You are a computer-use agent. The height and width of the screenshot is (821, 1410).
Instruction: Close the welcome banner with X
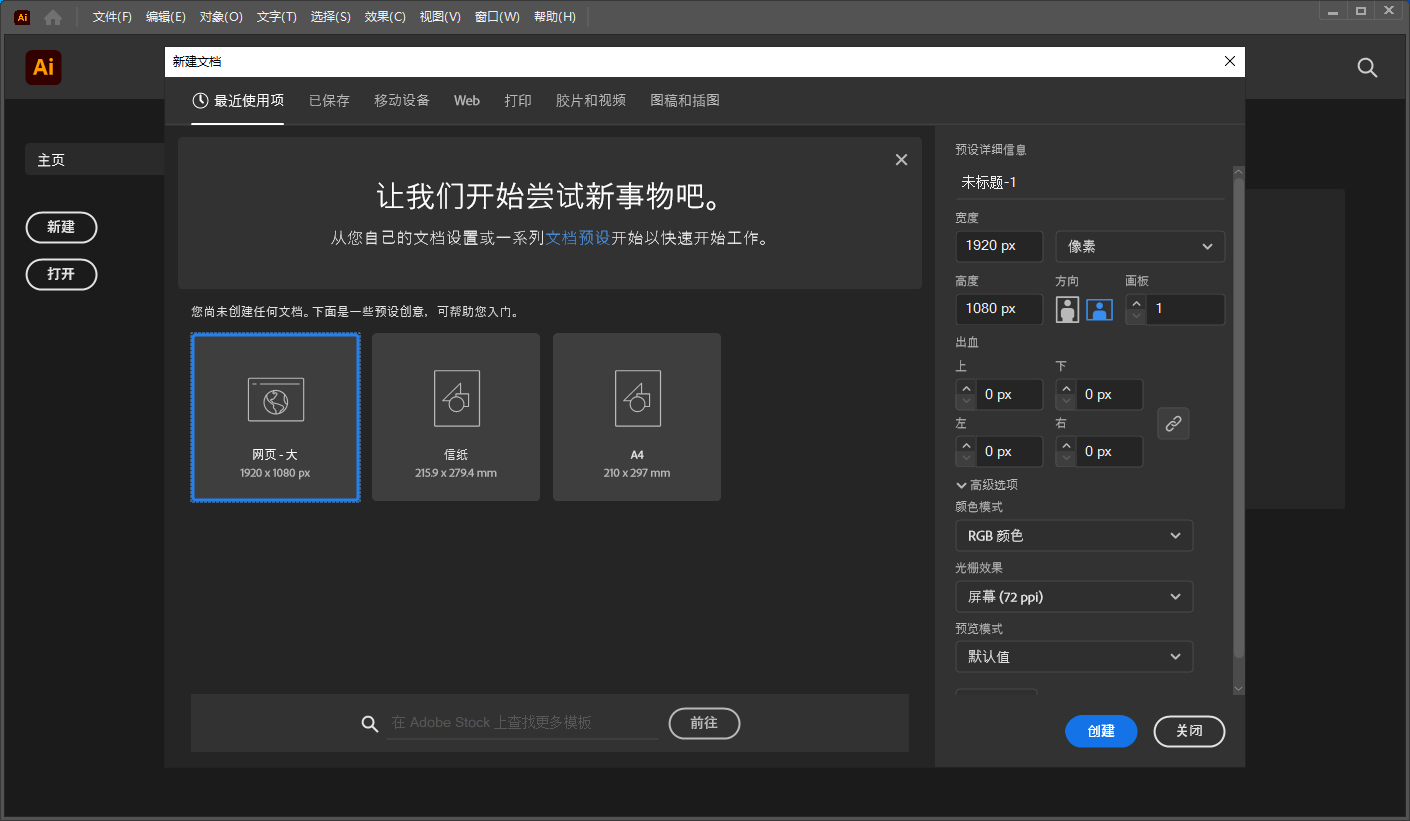tap(901, 160)
